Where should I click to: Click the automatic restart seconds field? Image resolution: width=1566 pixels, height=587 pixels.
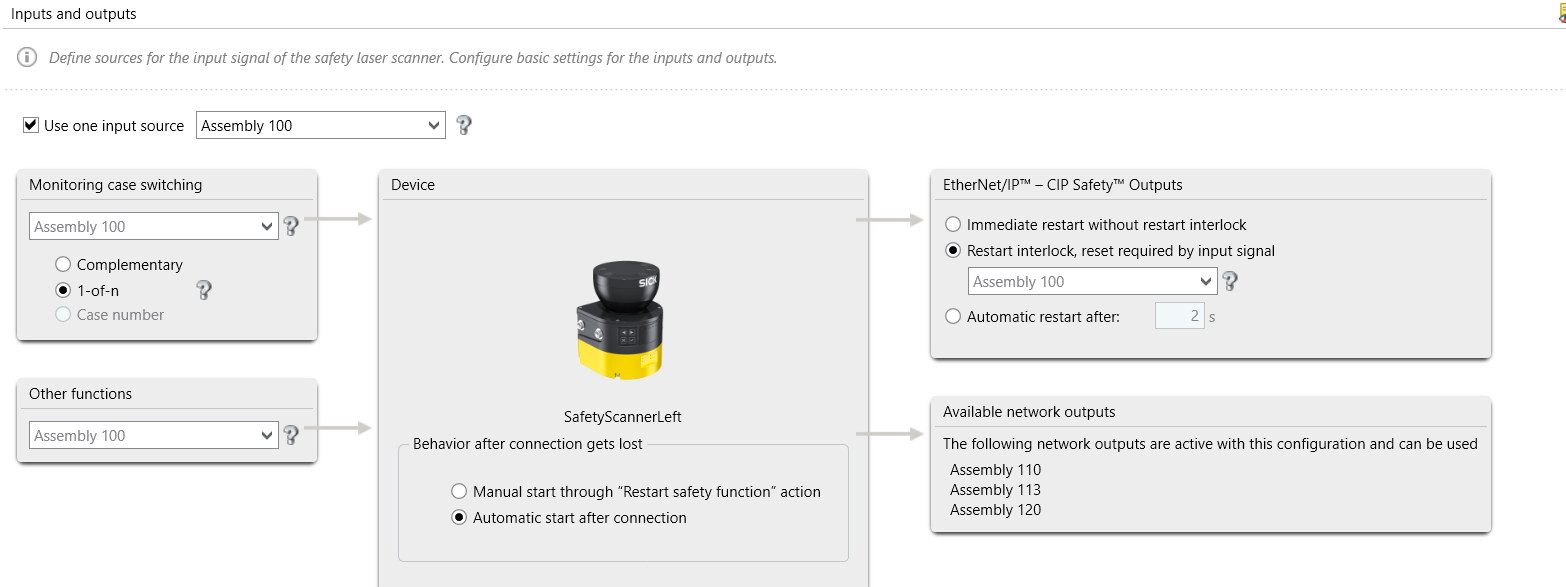coord(1180,316)
